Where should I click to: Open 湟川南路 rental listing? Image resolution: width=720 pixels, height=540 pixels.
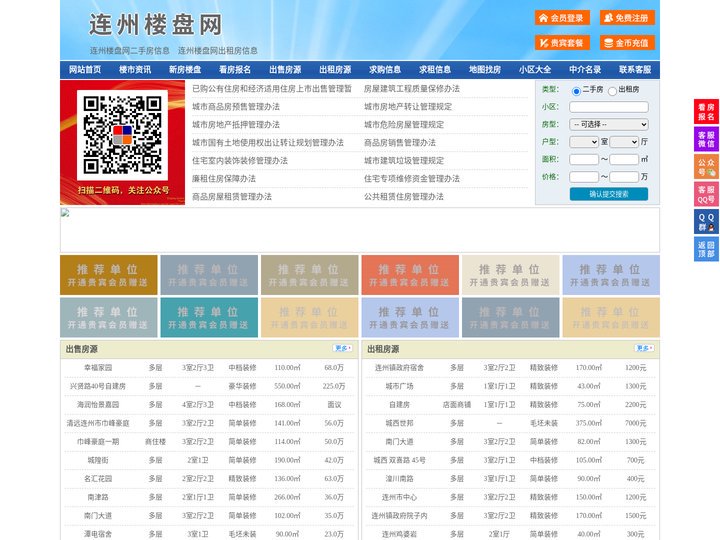pos(399,478)
